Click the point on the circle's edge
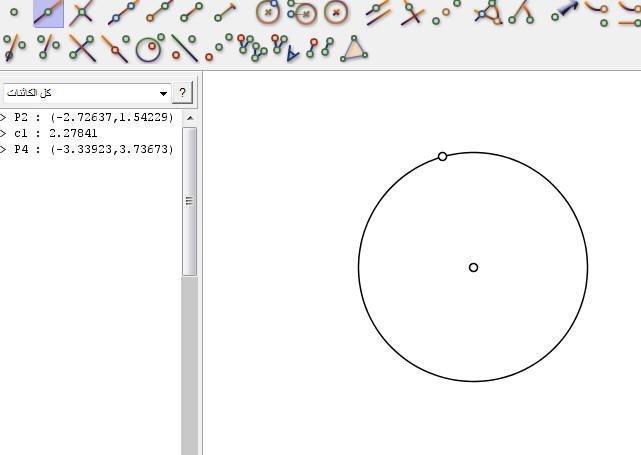 pyautogui.click(x=442, y=156)
